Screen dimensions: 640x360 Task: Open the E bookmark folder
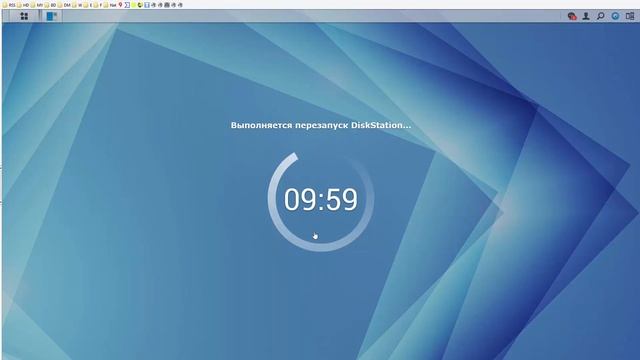click(87, 5)
